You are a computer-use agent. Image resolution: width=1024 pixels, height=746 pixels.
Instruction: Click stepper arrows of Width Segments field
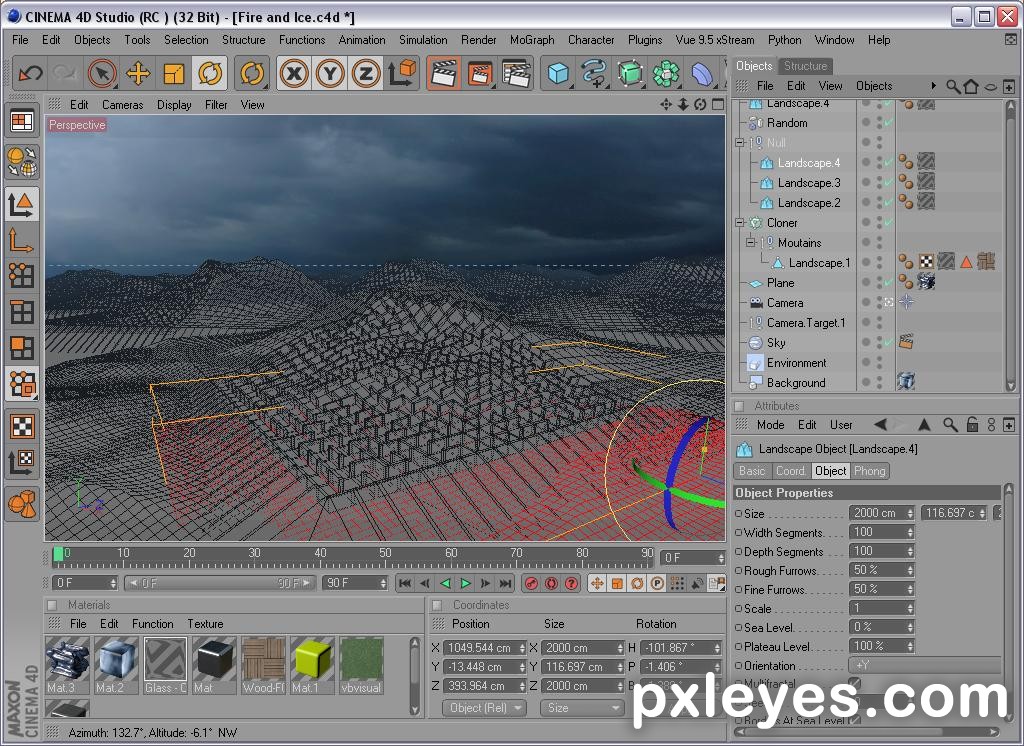point(910,533)
